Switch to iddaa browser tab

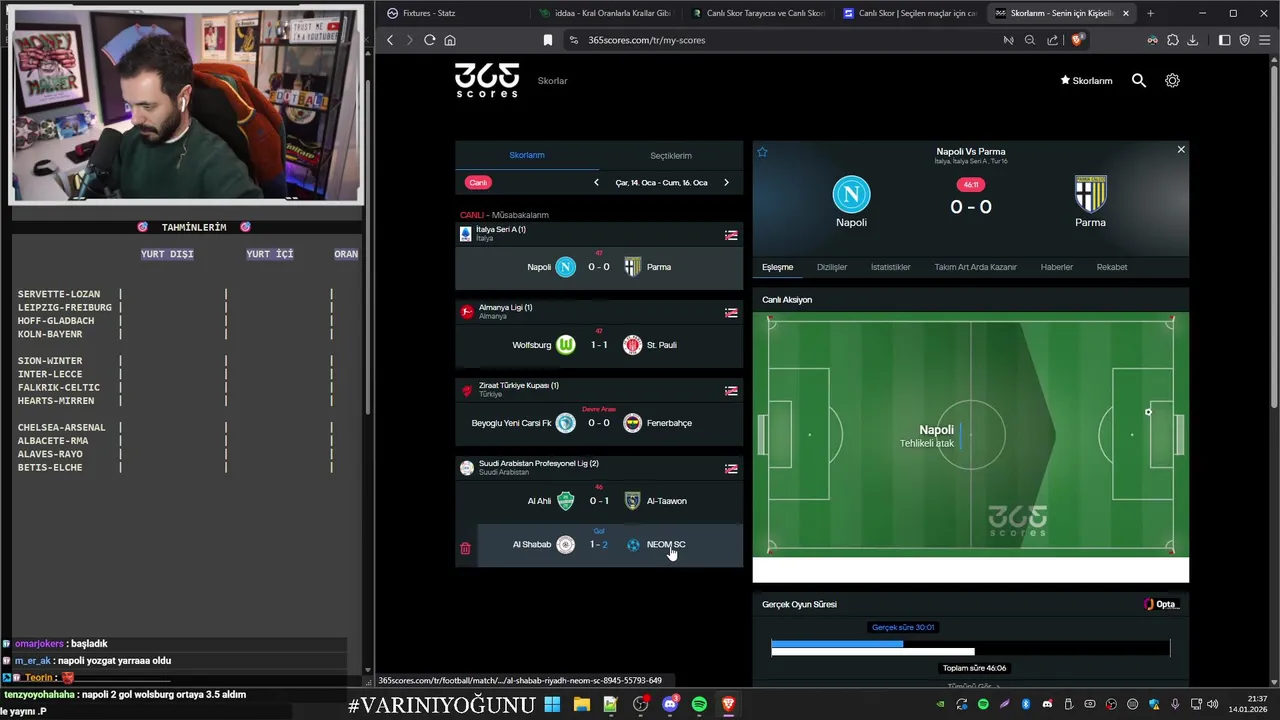[x=605, y=13]
